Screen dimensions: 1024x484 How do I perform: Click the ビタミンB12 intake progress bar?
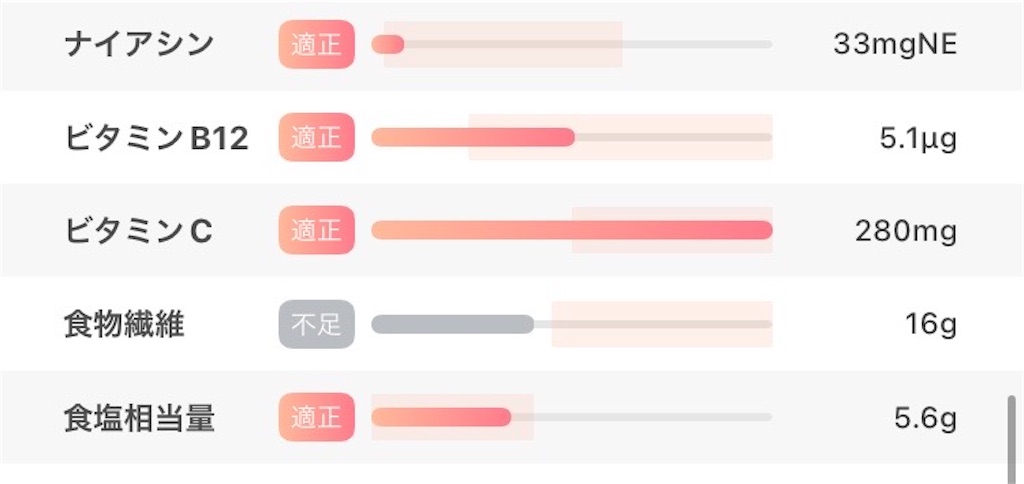pyautogui.click(x=572, y=137)
